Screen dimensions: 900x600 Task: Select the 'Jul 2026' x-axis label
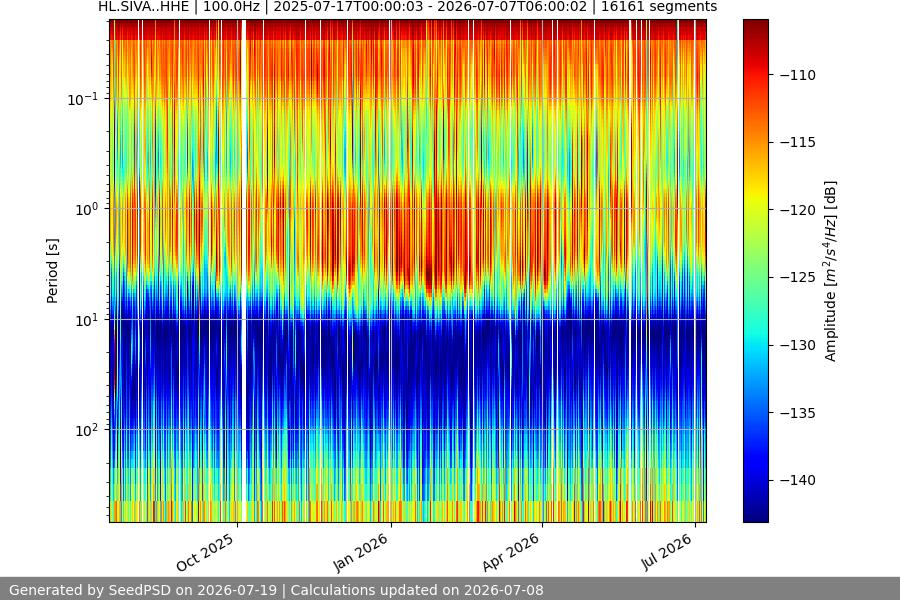666,552
